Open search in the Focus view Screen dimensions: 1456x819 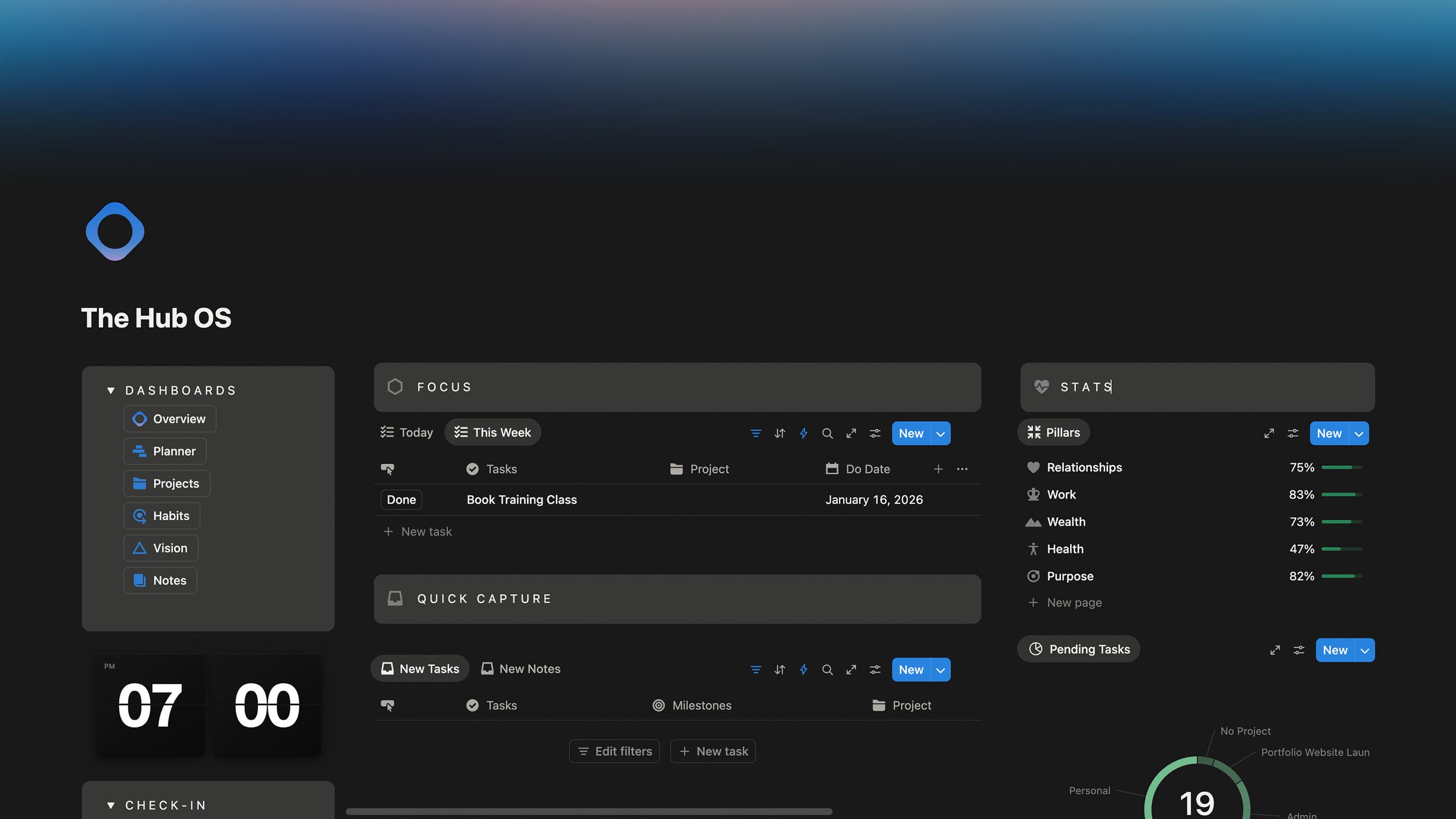827,433
